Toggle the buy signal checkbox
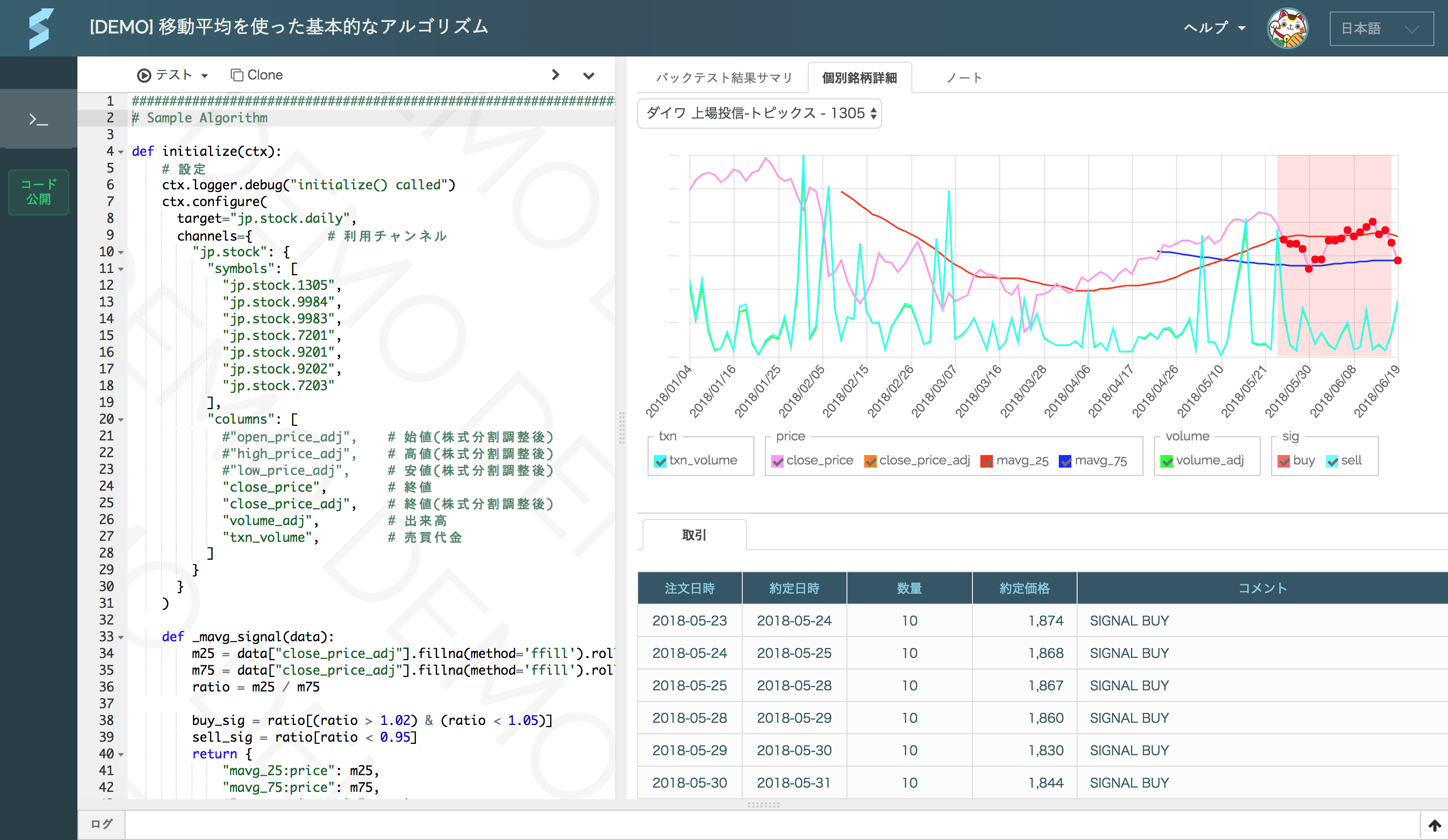Viewport: 1448px width, 840px height. tap(1283, 461)
